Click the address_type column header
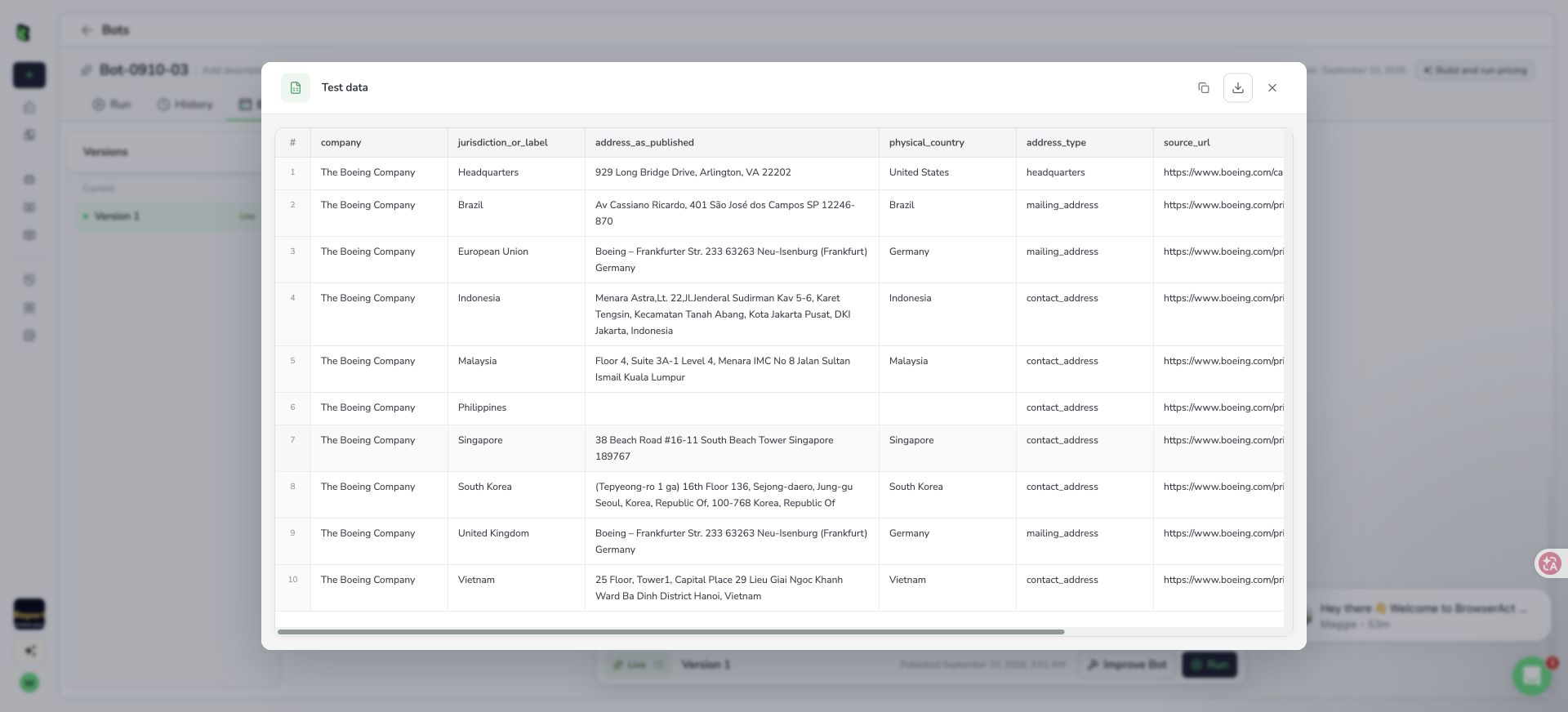 click(1085, 142)
